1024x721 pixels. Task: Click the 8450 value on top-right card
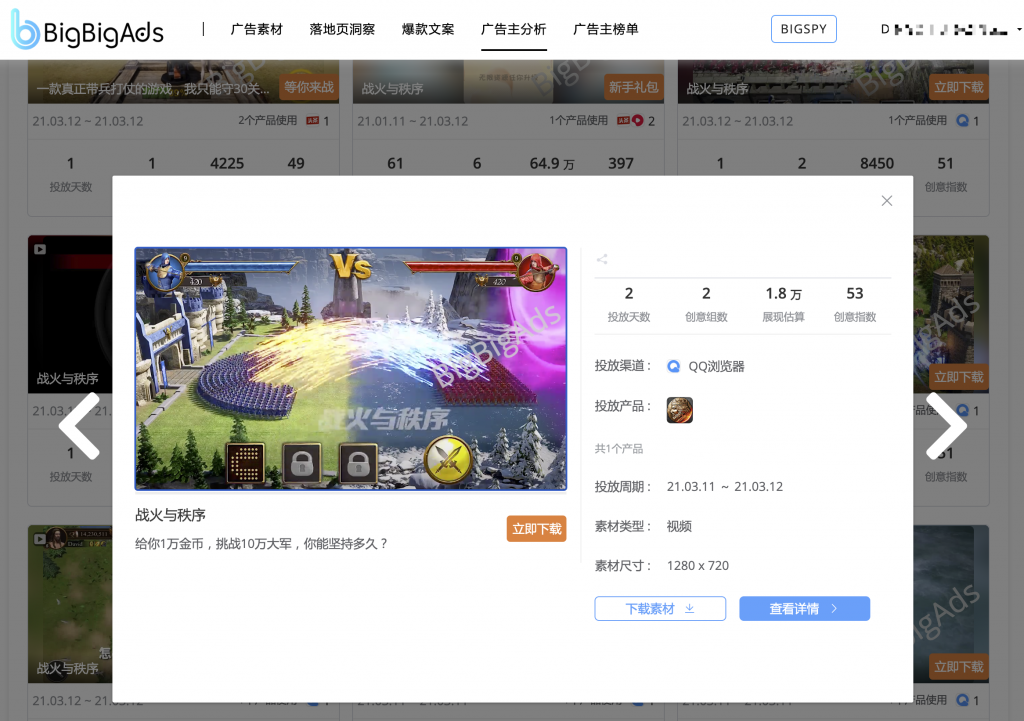click(876, 164)
